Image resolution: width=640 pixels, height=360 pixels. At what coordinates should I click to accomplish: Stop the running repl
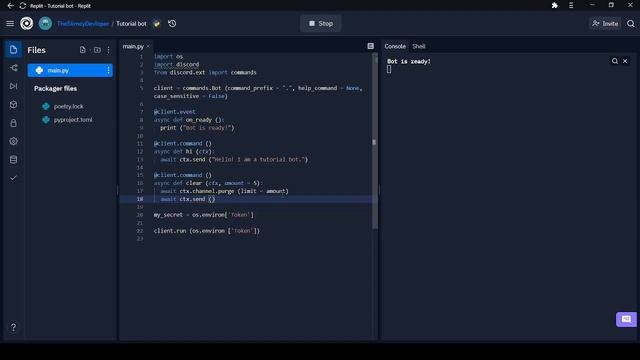coord(320,24)
